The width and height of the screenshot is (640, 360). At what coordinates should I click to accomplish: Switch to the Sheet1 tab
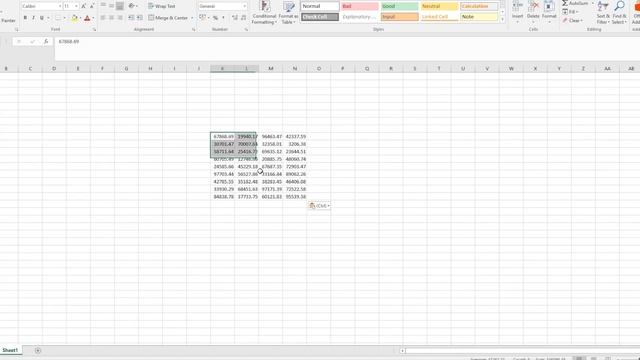tap(10, 350)
